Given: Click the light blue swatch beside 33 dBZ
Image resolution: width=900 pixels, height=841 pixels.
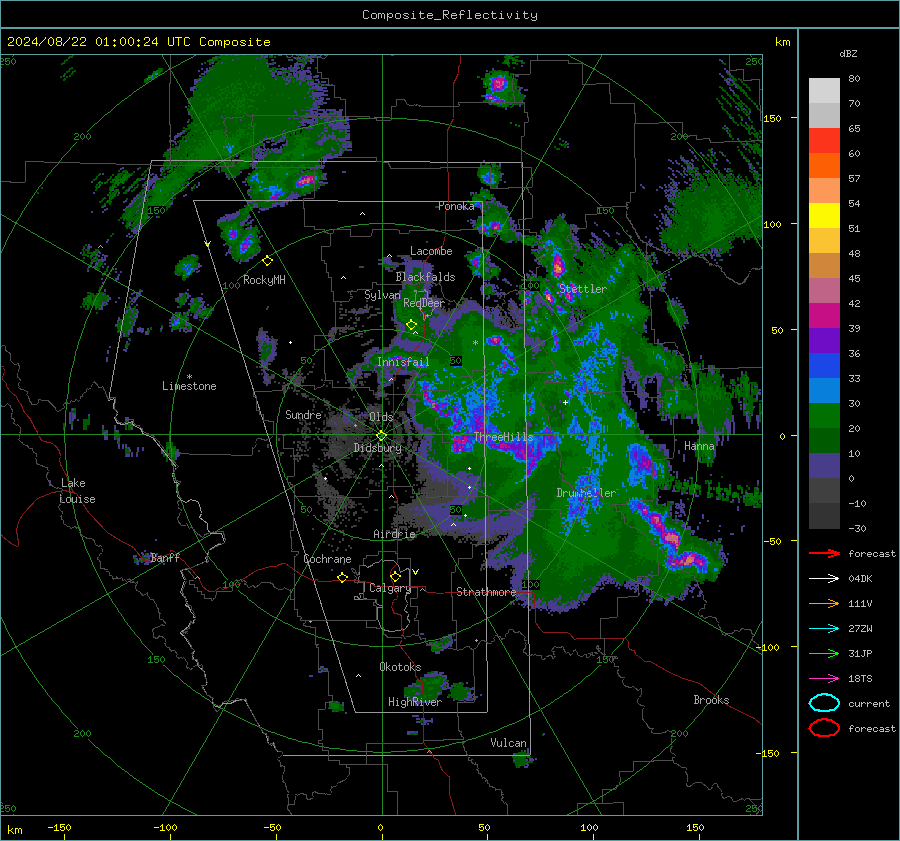Looking at the screenshot, I should point(824,390).
